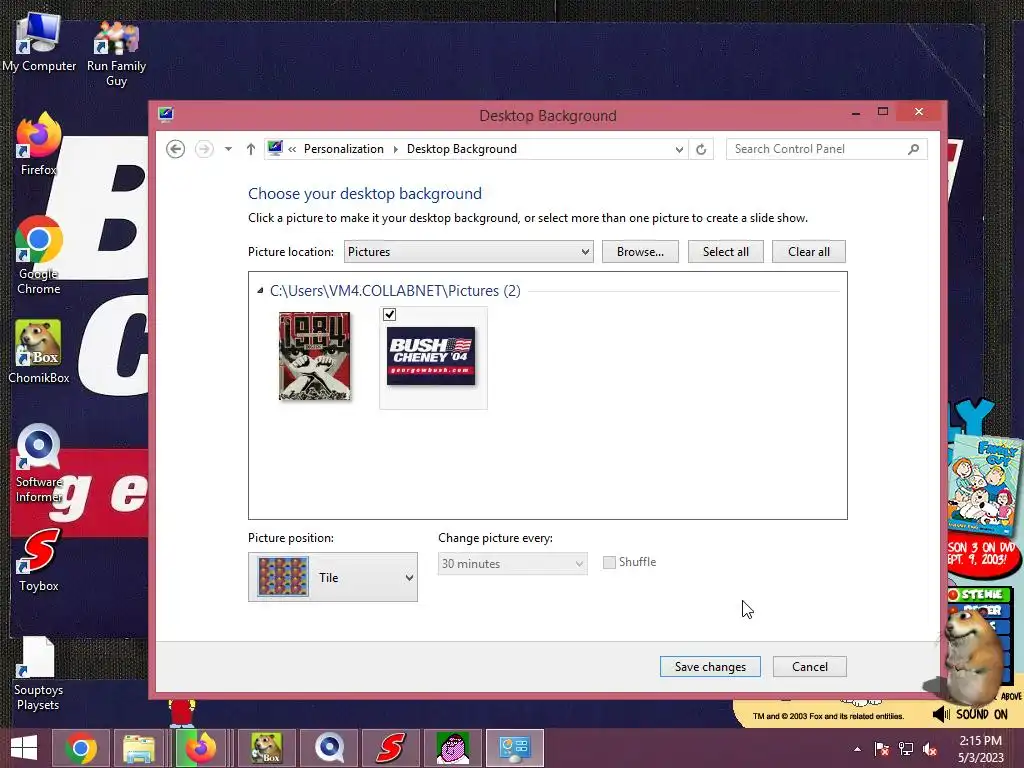The height and width of the screenshot is (768, 1024).
Task: Open the Picture location dropdown
Action: click(x=468, y=251)
